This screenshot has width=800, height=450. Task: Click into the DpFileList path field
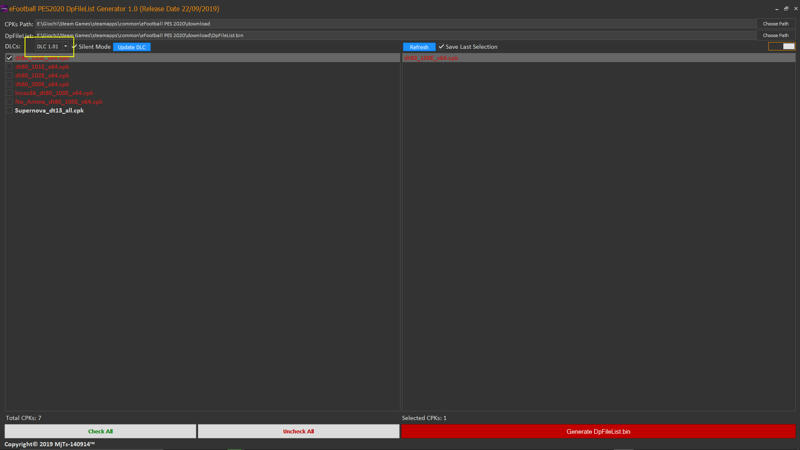click(x=395, y=36)
